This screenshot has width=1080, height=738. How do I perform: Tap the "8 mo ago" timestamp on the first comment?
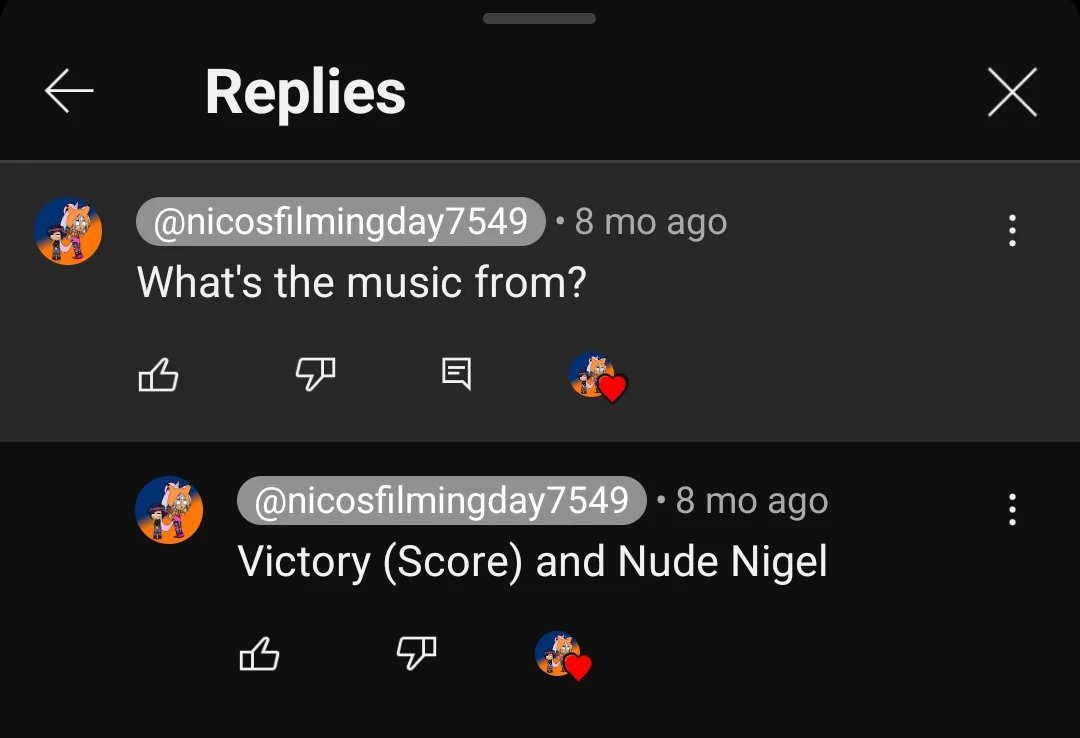coord(650,221)
